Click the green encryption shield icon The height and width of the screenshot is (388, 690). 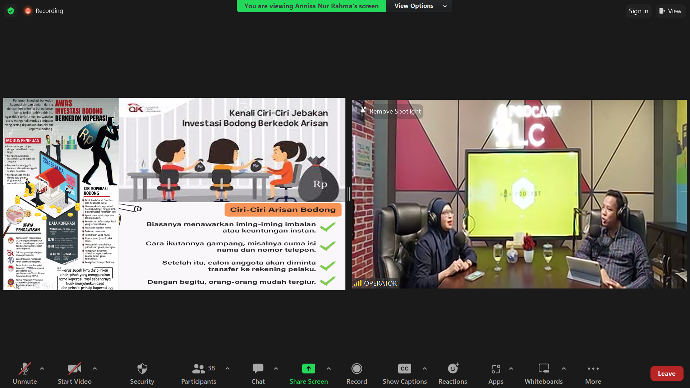coord(11,11)
